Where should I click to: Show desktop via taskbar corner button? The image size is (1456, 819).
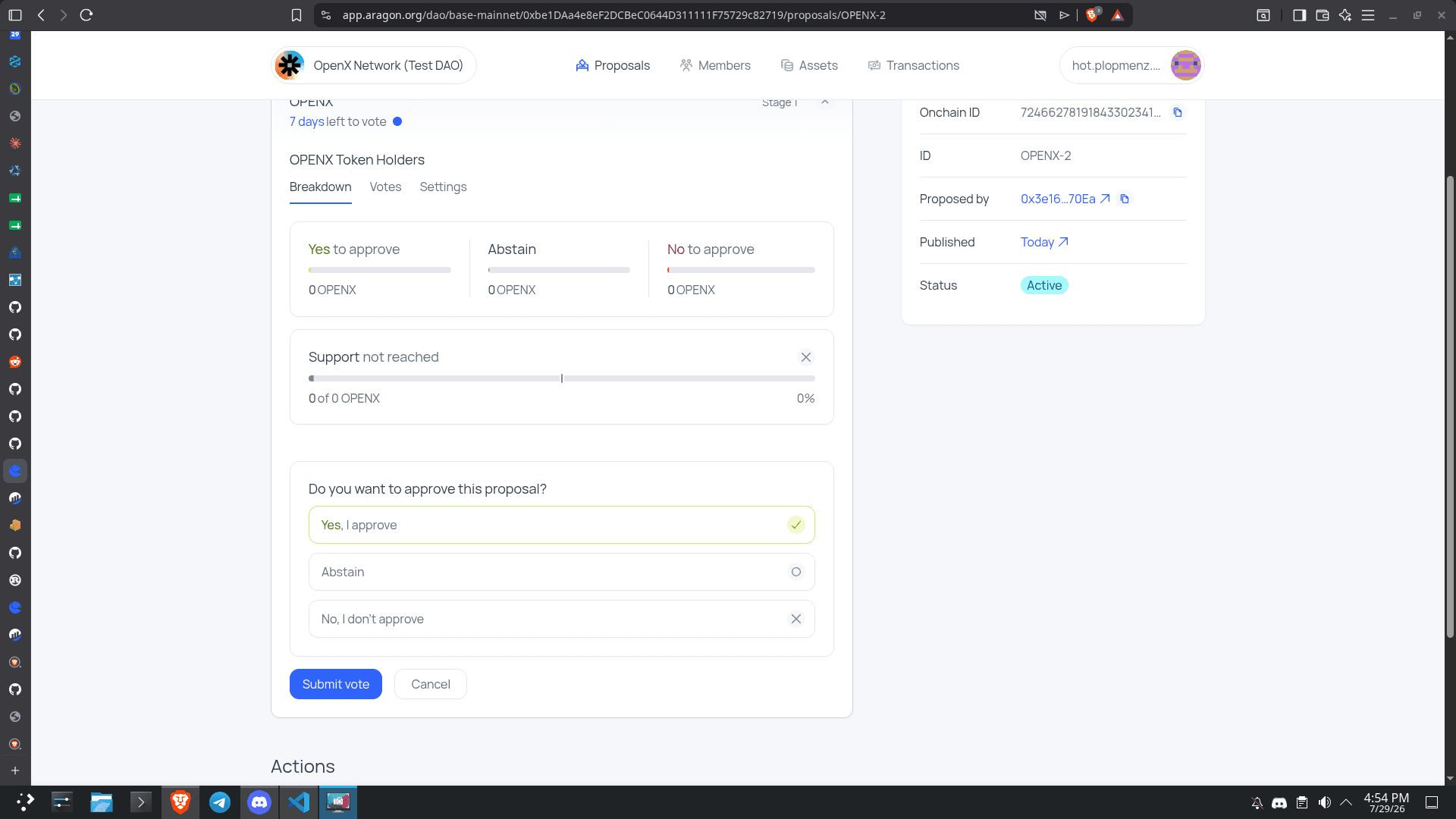pyautogui.click(x=1432, y=802)
